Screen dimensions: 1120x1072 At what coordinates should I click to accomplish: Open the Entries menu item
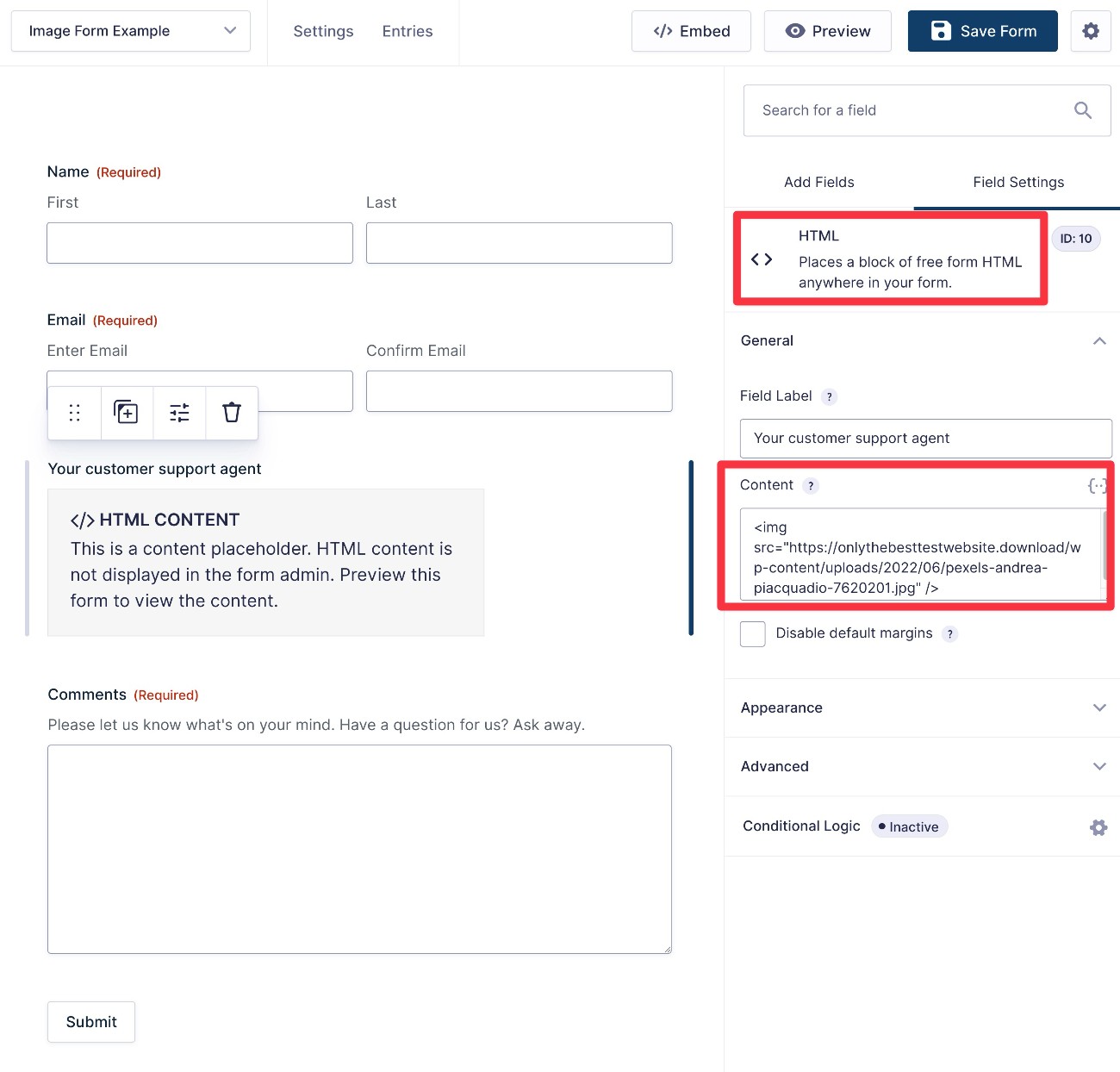(408, 31)
